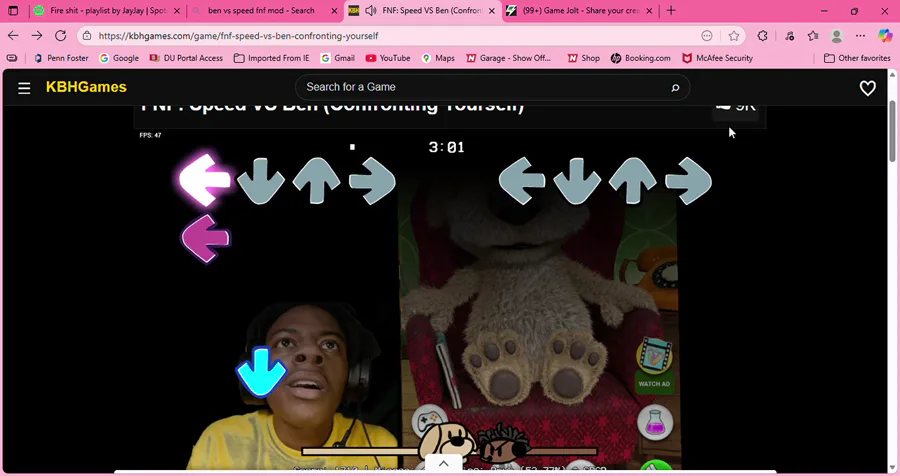Viewport: 900px width, 476px height.
Task: Click the gamepad bubble icon
Action: coord(429,420)
